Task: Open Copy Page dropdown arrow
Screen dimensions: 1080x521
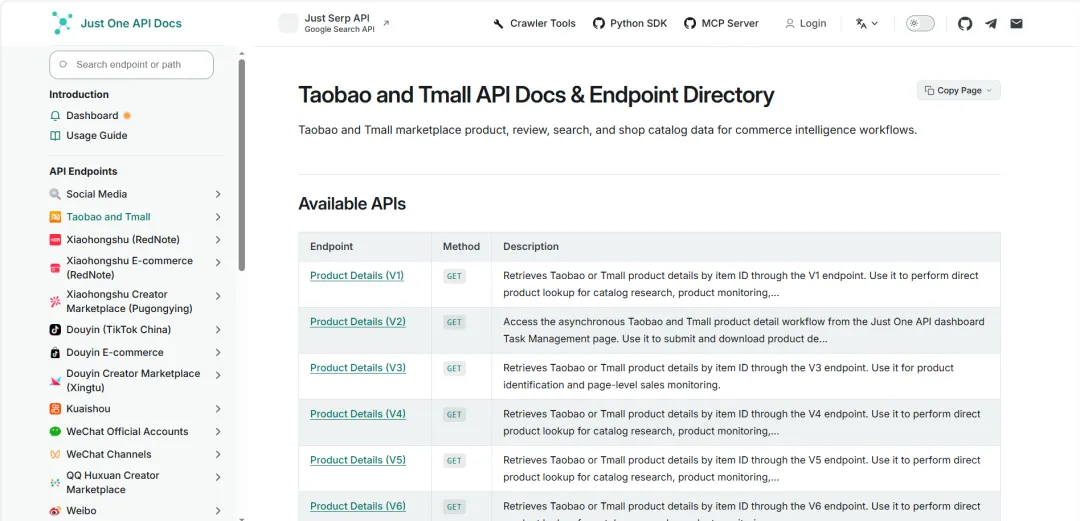Action: (990, 90)
